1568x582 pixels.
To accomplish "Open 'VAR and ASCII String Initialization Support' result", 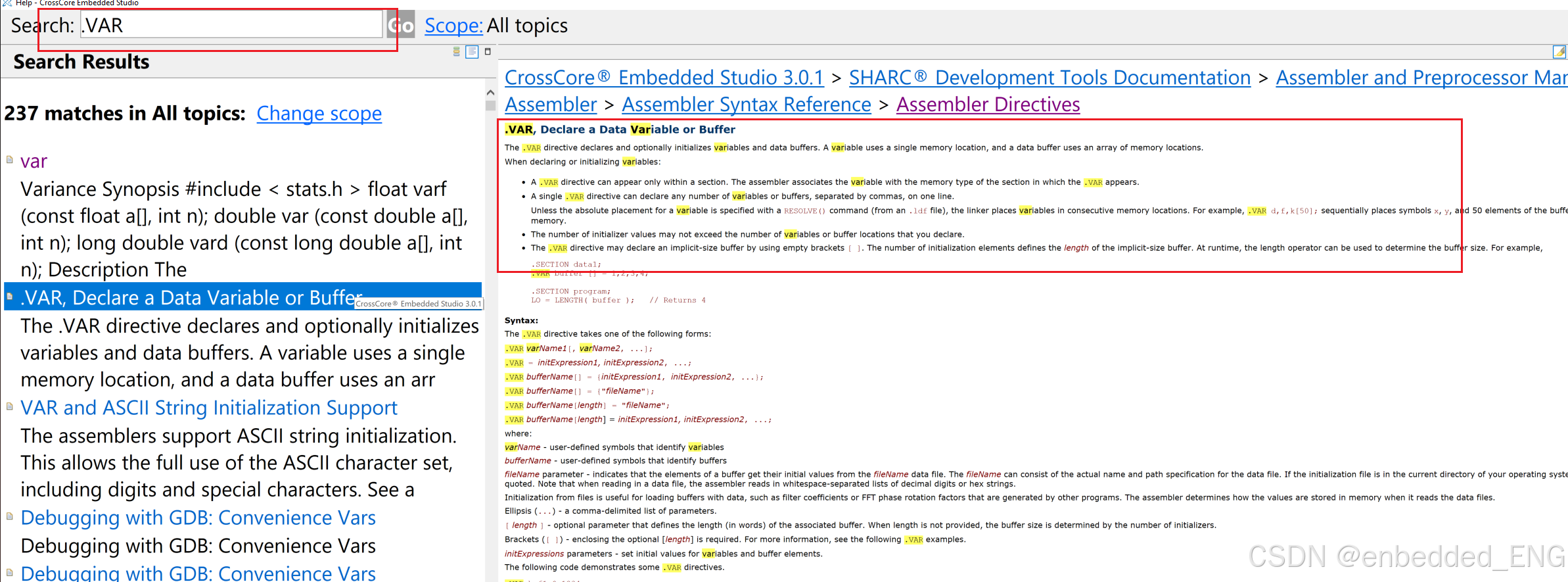I will pos(209,408).
